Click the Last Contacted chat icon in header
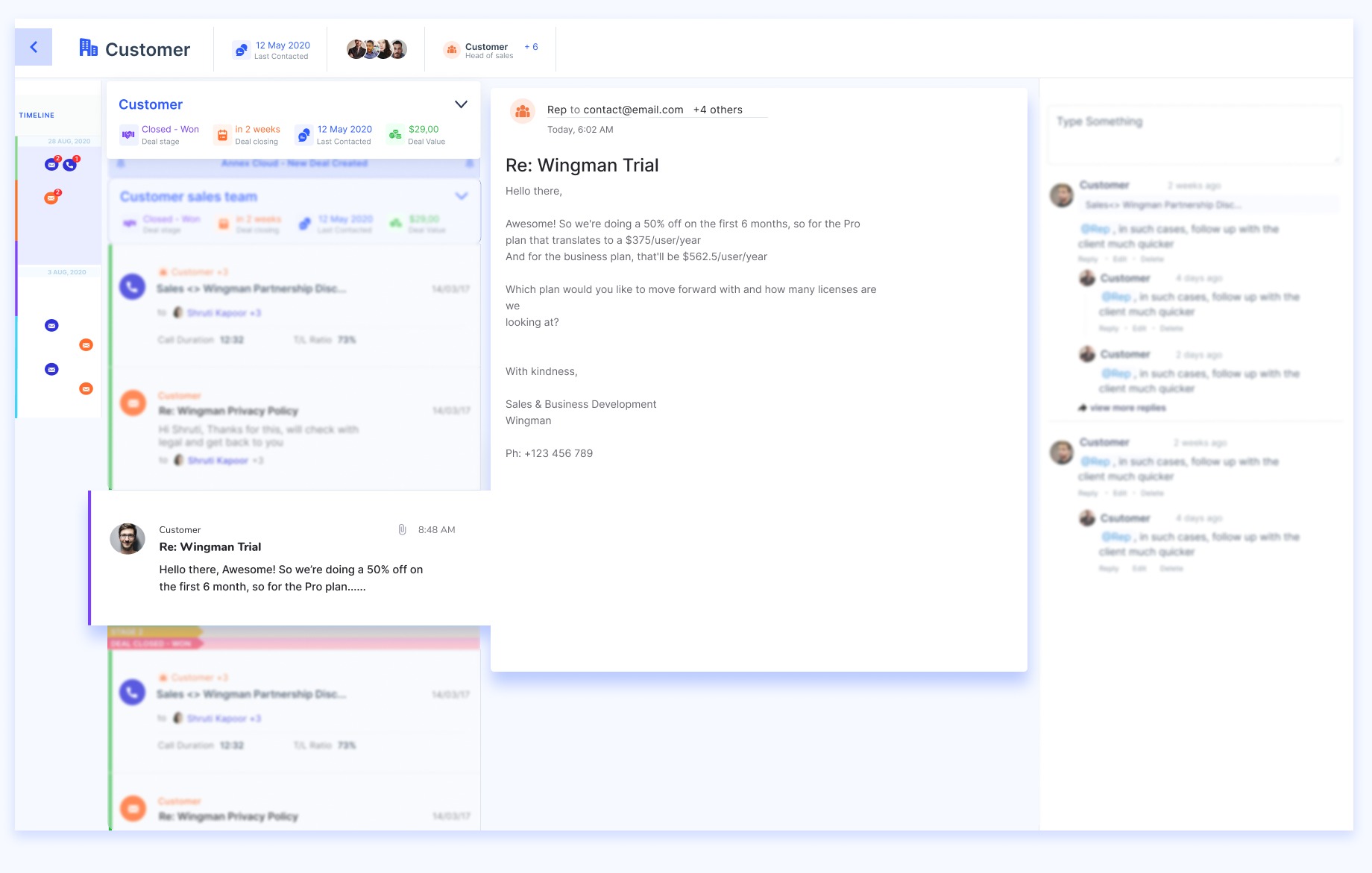The width and height of the screenshot is (1372, 873). (241, 50)
